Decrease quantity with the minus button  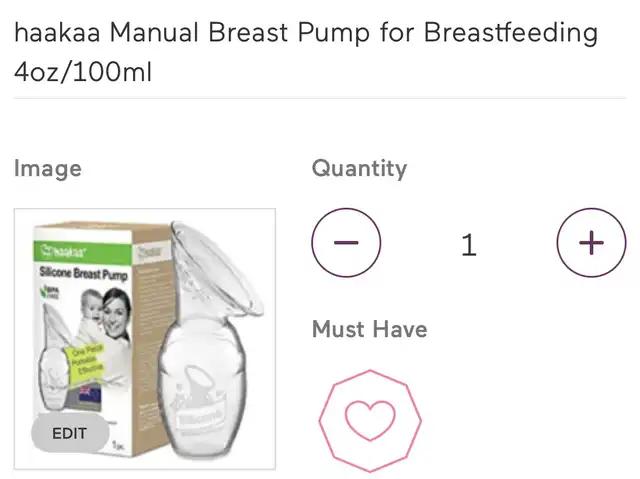[x=346, y=243]
